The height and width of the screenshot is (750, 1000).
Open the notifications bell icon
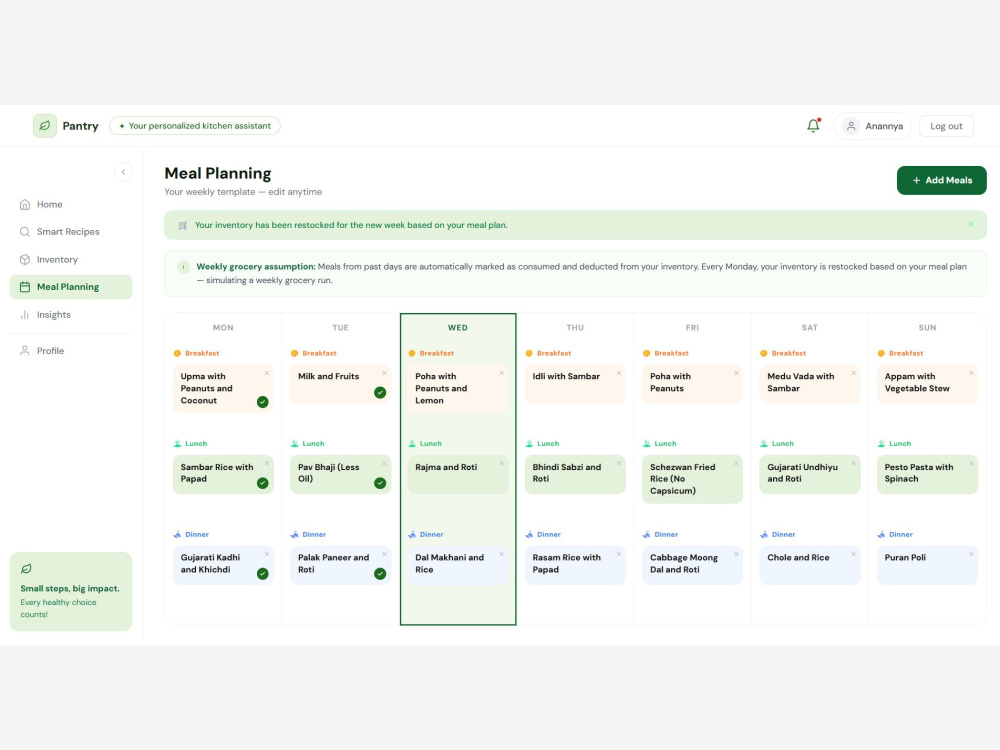point(813,126)
